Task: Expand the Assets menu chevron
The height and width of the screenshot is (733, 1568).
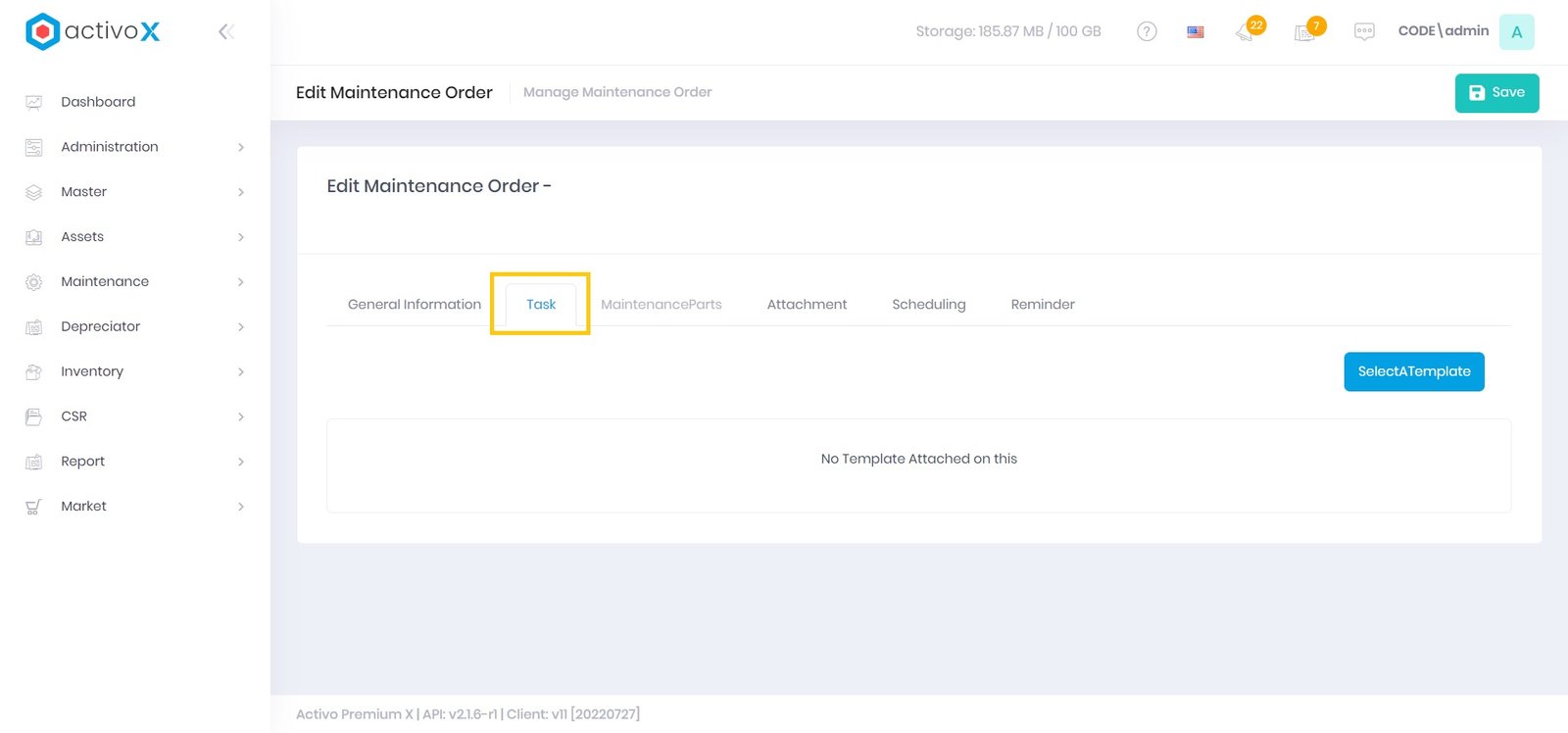Action: [241, 237]
